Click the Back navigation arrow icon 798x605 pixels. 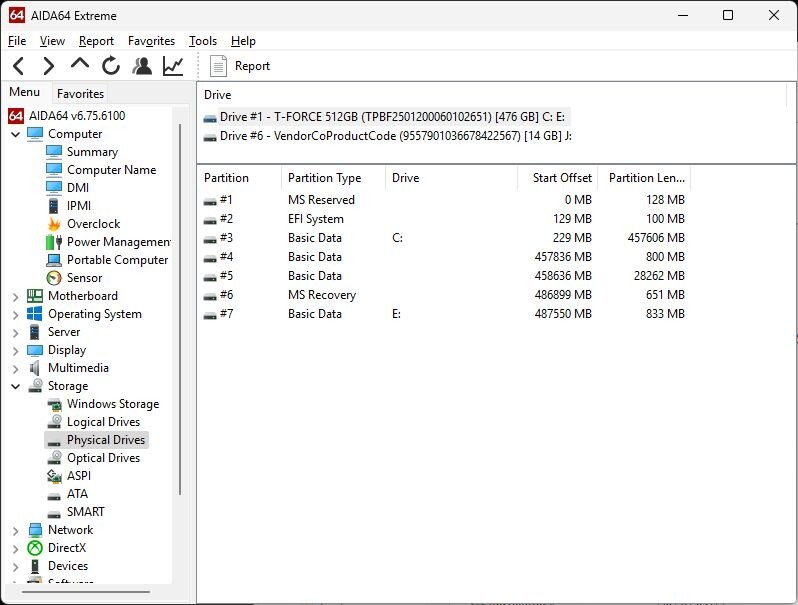point(18,66)
